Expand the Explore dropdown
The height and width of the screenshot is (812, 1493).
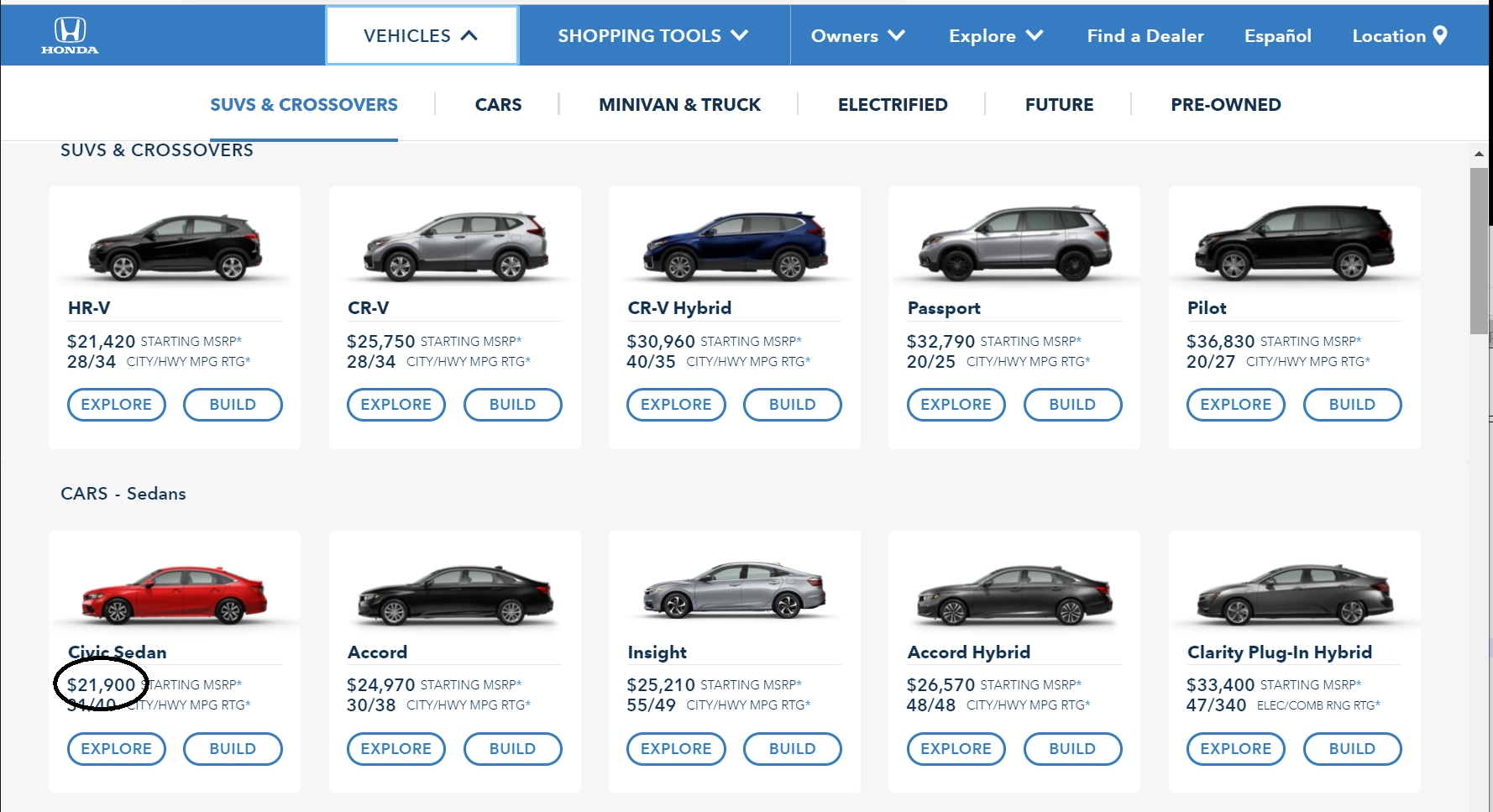pos(996,35)
